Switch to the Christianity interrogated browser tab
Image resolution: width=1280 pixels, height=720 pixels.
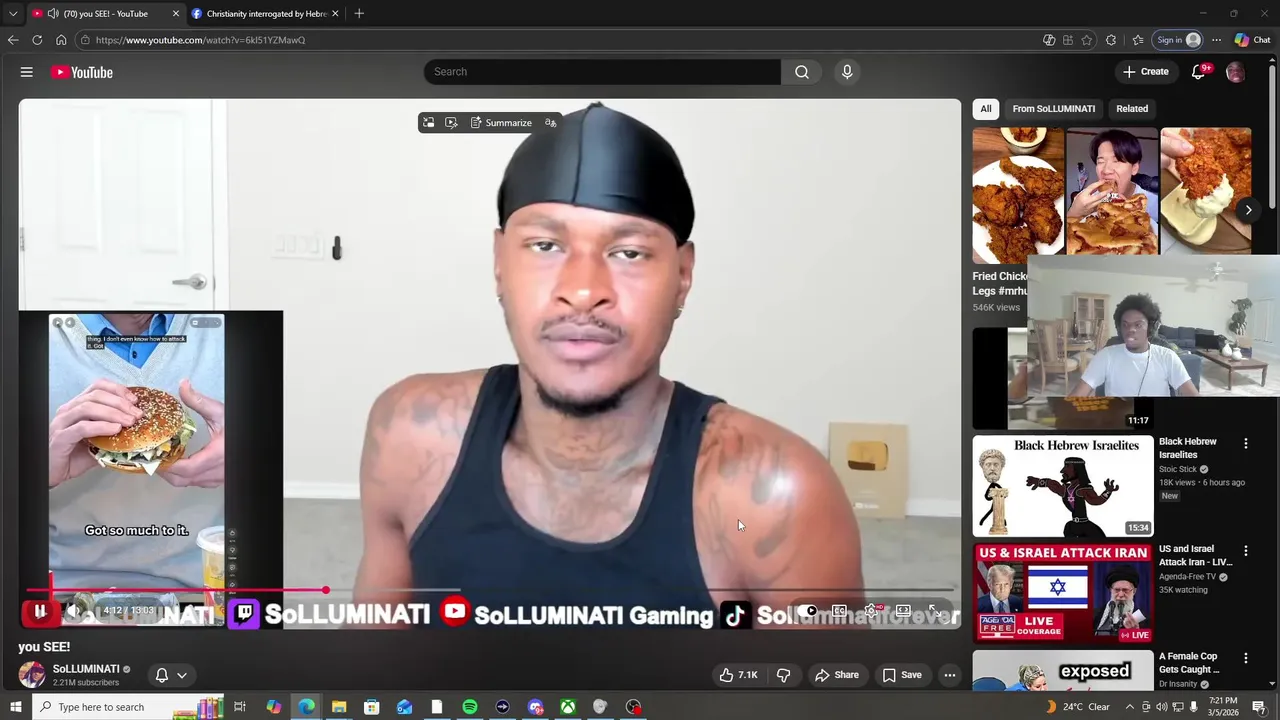pyautogui.click(x=265, y=14)
